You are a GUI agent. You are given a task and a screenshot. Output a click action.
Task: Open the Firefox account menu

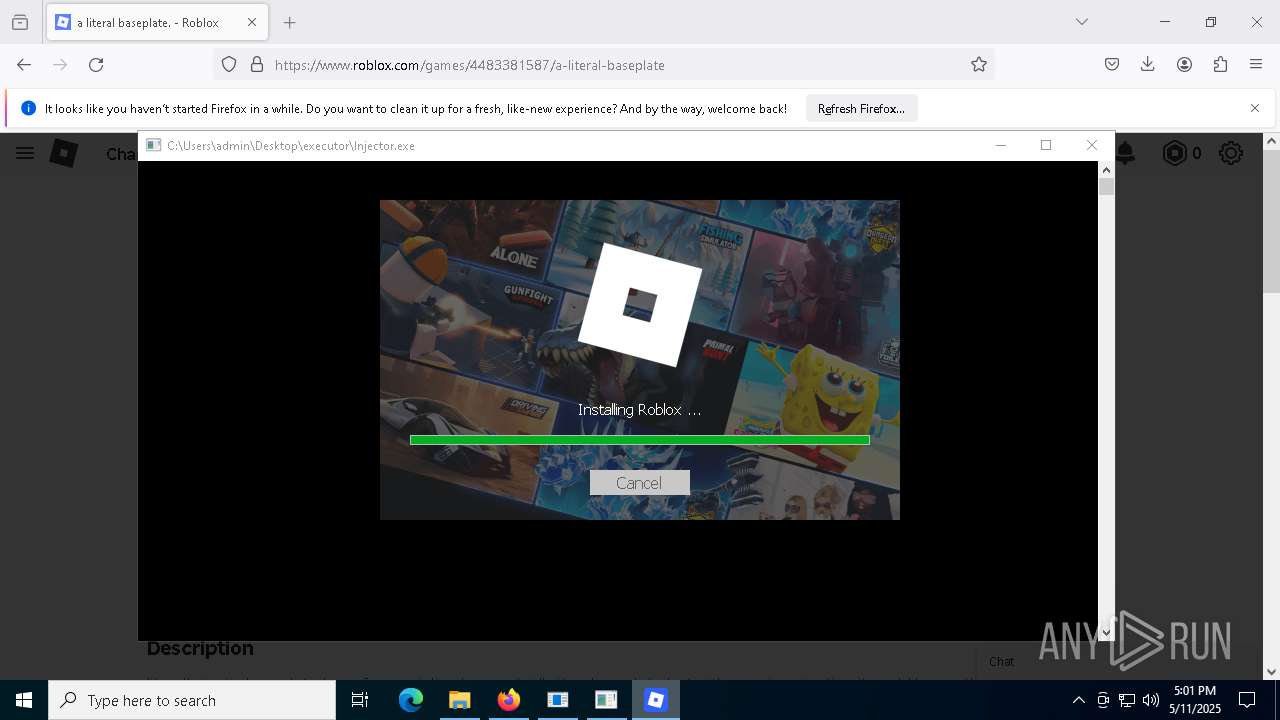(1184, 64)
